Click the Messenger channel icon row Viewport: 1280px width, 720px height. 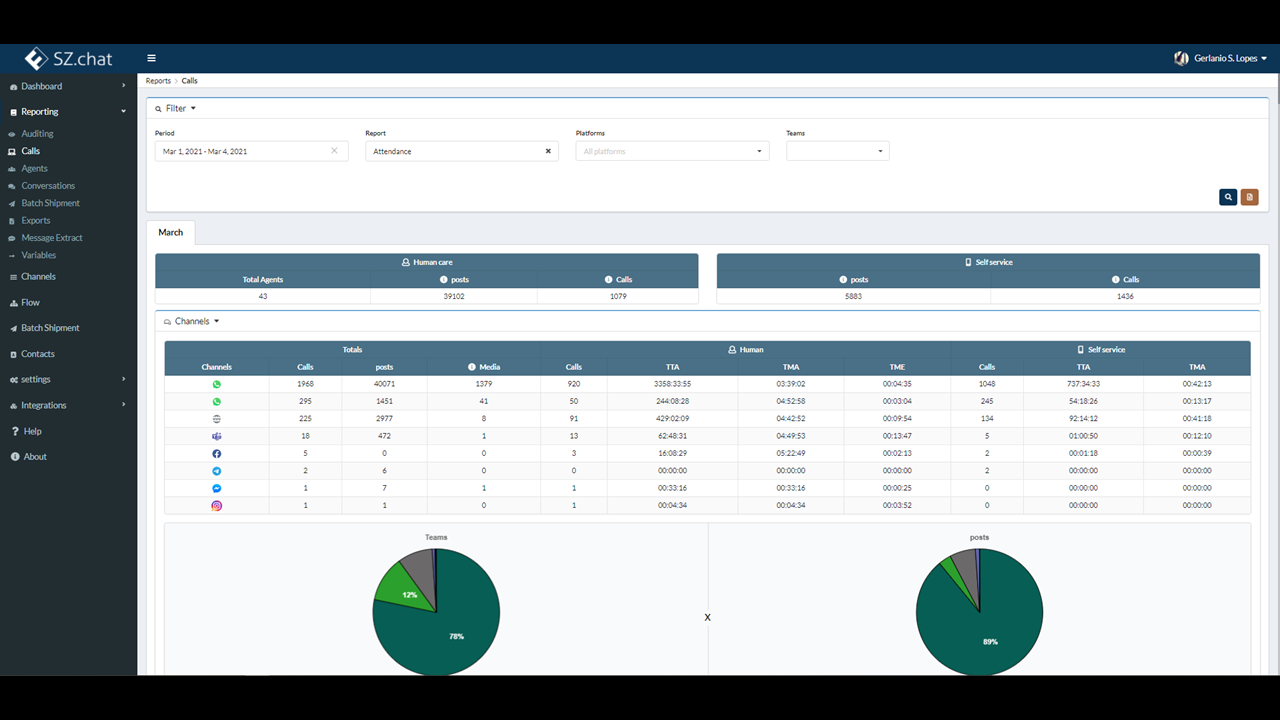[707, 488]
